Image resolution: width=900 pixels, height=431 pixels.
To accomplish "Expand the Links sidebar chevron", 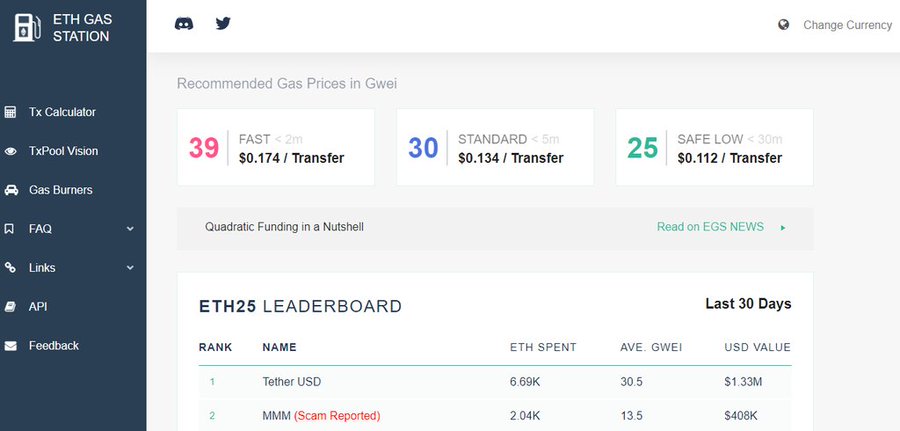I will tap(130, 267).
